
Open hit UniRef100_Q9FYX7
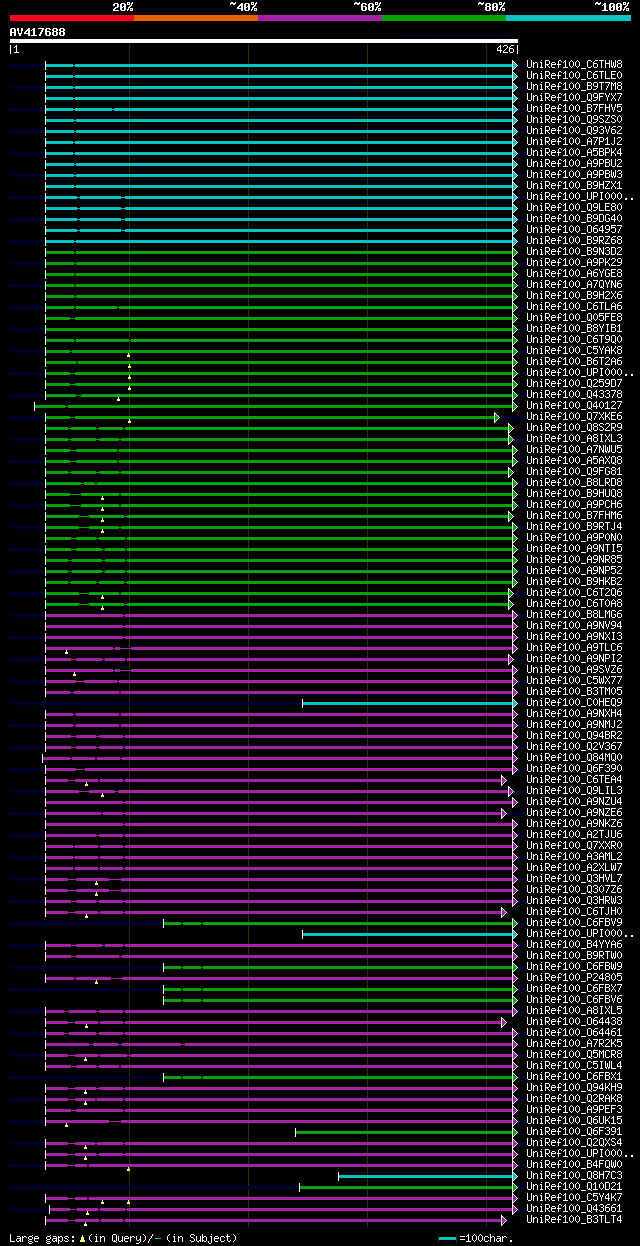(574, 98)
